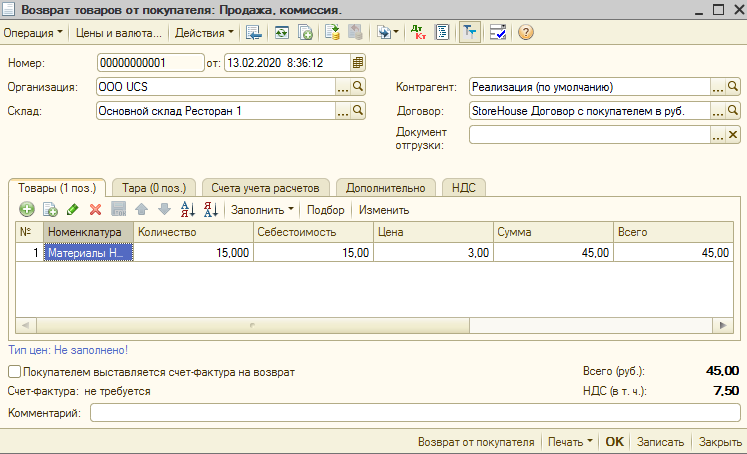Screen dimensions: 747x454
Task: Click the Номенклатура column header
Action: coord(89,232)
